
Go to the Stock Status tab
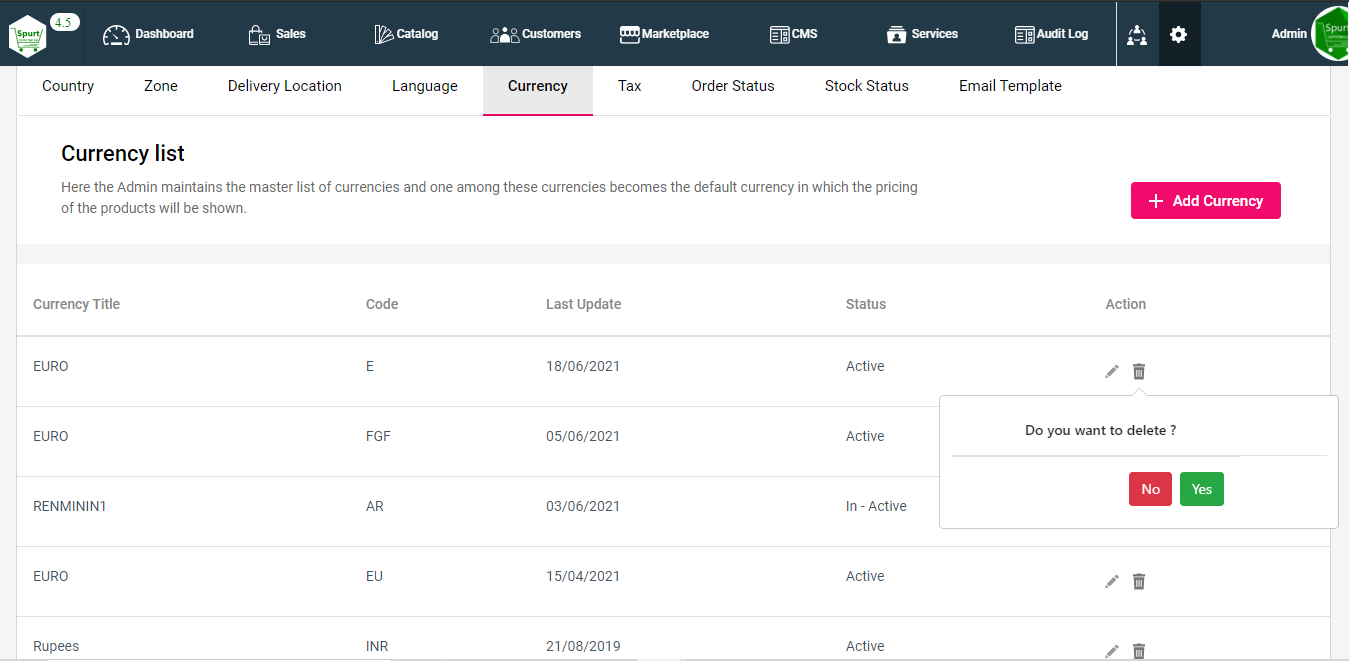(x=867, y=86)
